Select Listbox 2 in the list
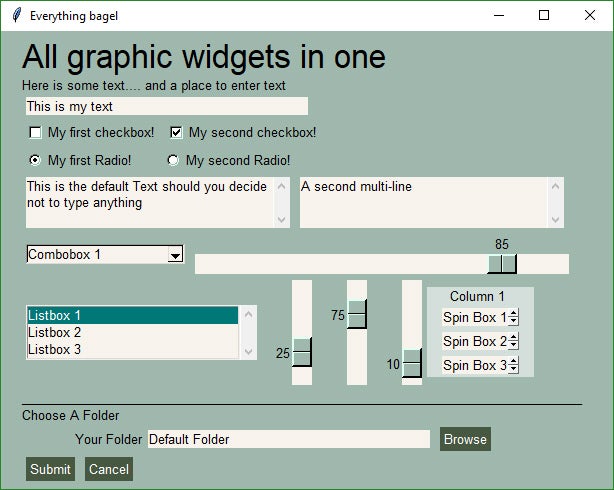This screenshot has width=614, height=490. (x=132, y=332)
